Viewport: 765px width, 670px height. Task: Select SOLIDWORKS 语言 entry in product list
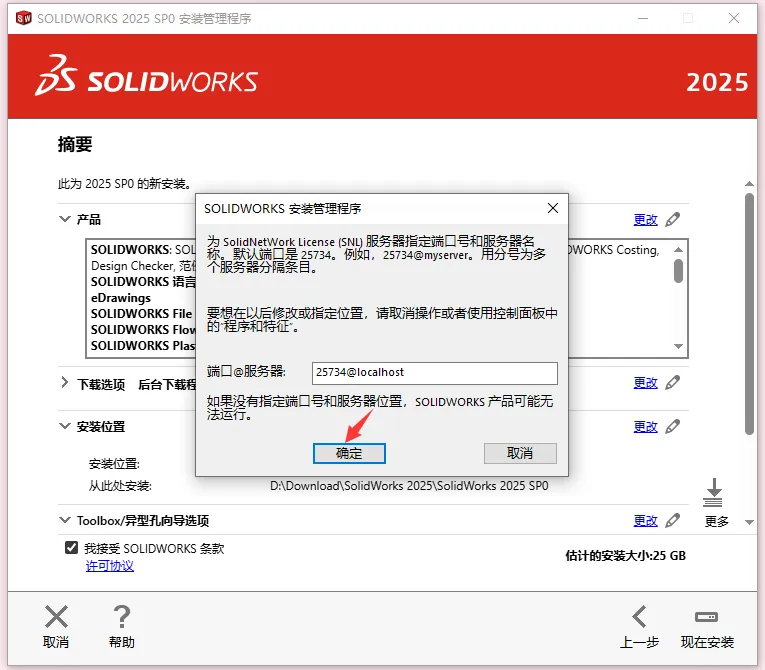(143, 282)
